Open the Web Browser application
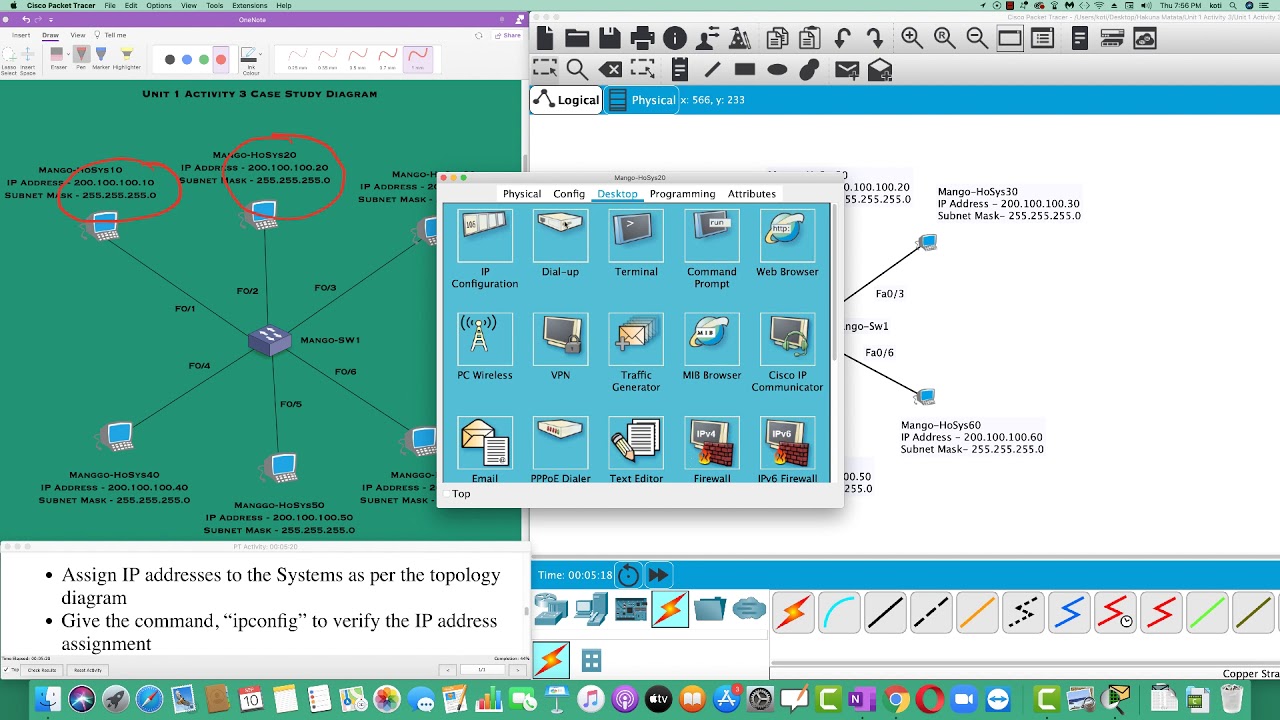 [787, 245]
